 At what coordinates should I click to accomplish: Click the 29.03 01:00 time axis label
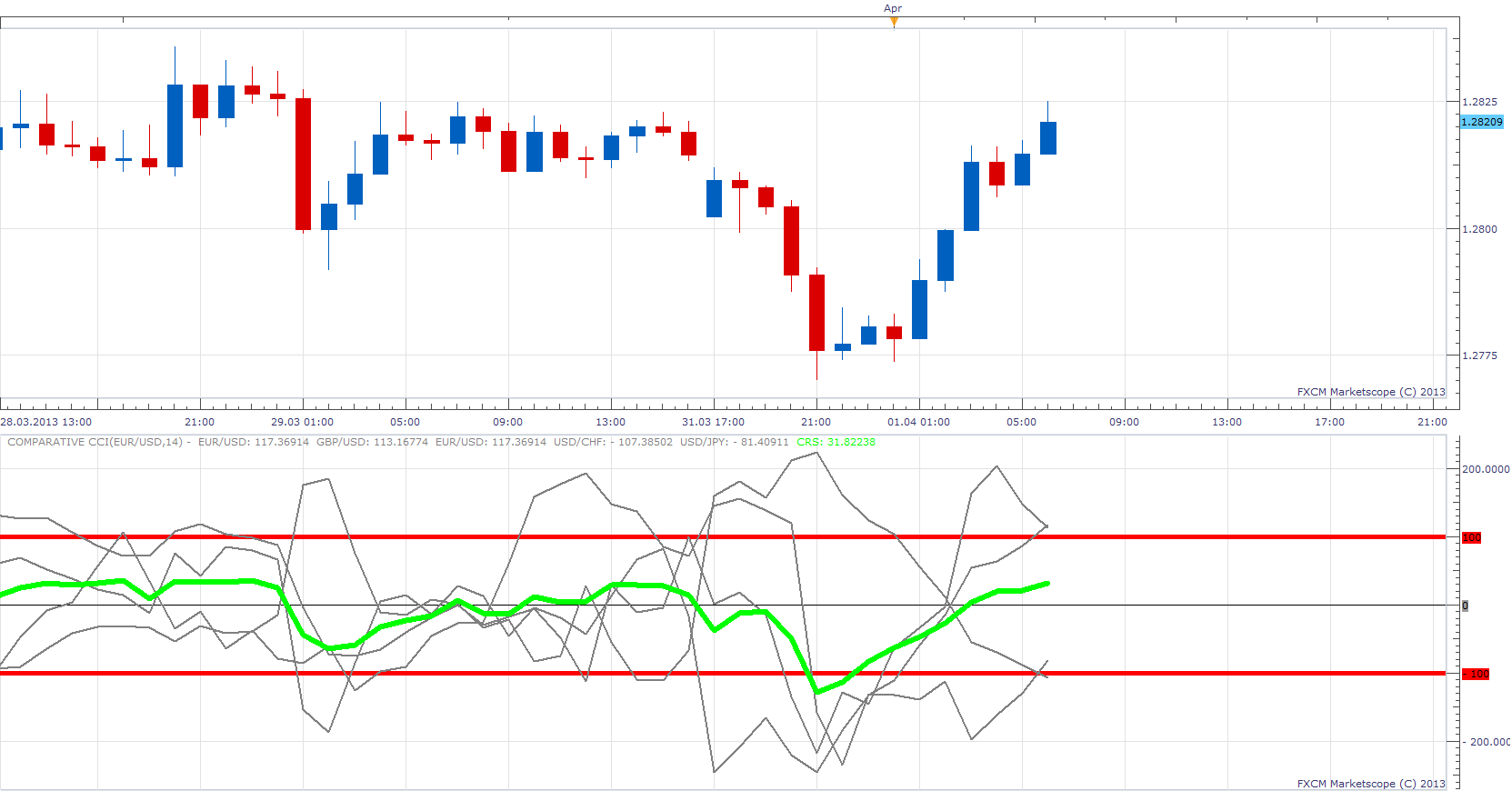(302, 422)
